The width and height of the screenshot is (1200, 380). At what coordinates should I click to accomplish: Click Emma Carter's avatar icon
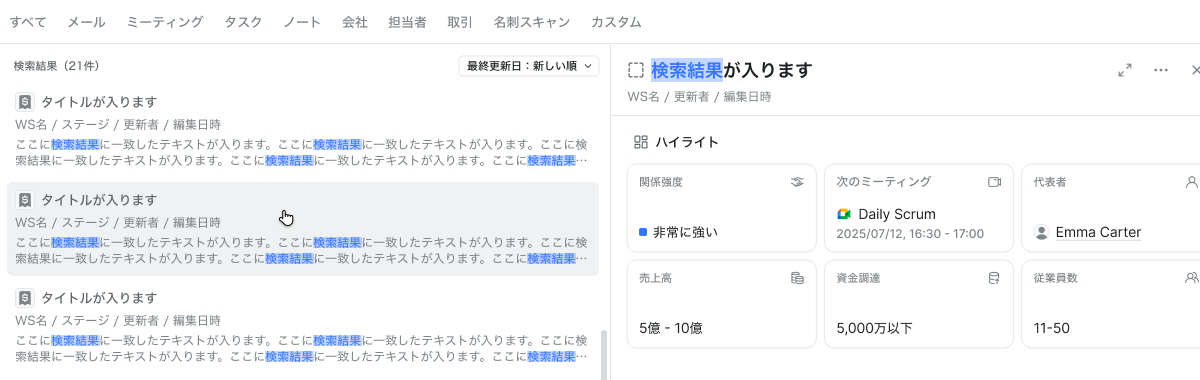pyautogui.click(x=1042, y=232)
